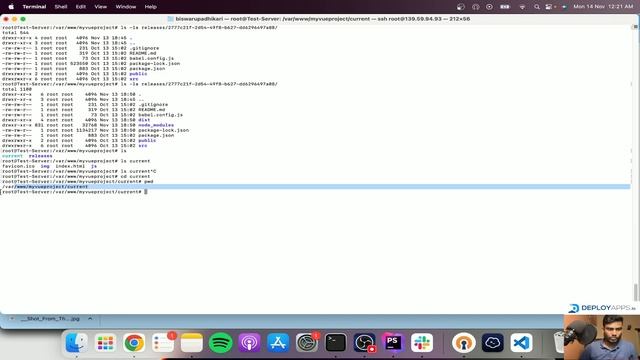Screen dimensions: 640x360
Task: Launch Spotify from the dock
Action: 220,343
